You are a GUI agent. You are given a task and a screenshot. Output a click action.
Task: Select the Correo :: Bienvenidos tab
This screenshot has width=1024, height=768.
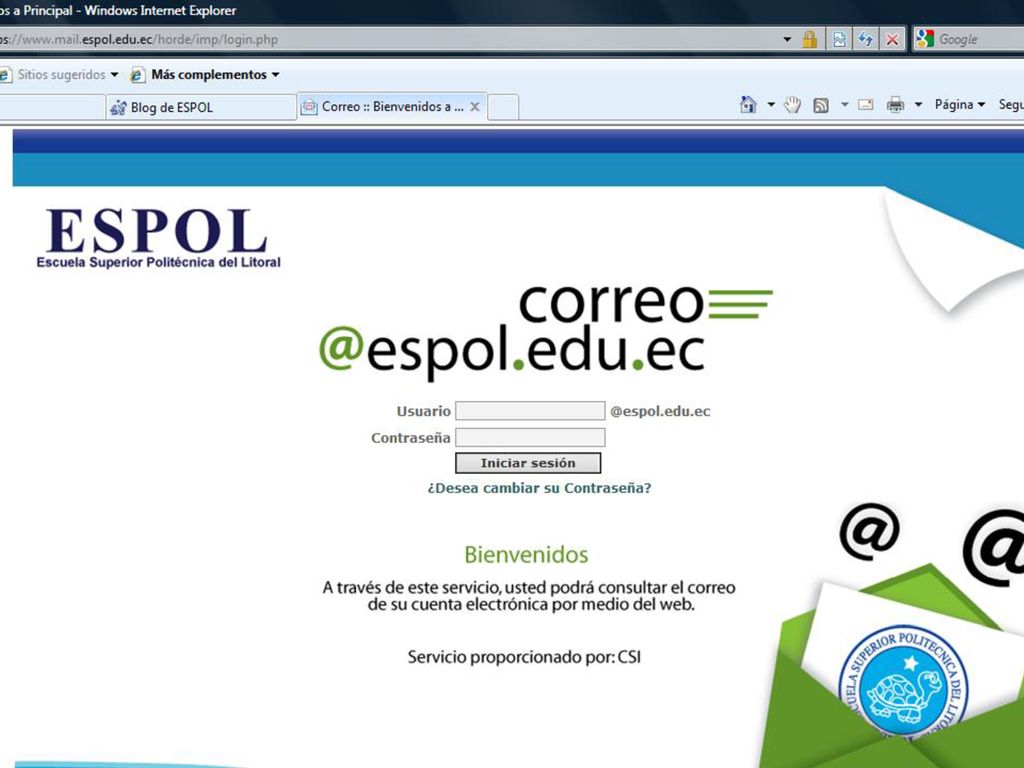point(392,106)
